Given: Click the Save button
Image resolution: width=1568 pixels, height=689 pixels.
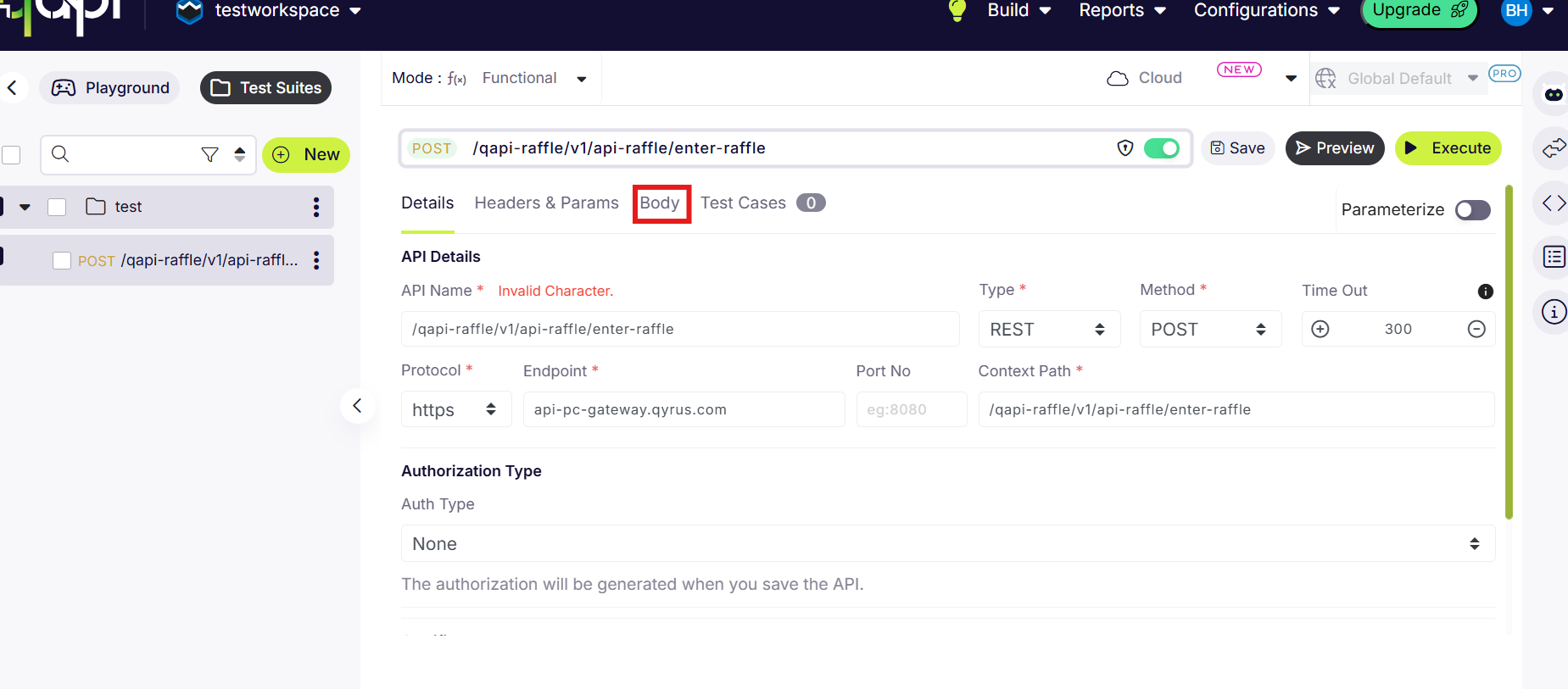Looking at the screenshot, I should coord(1237,148).
